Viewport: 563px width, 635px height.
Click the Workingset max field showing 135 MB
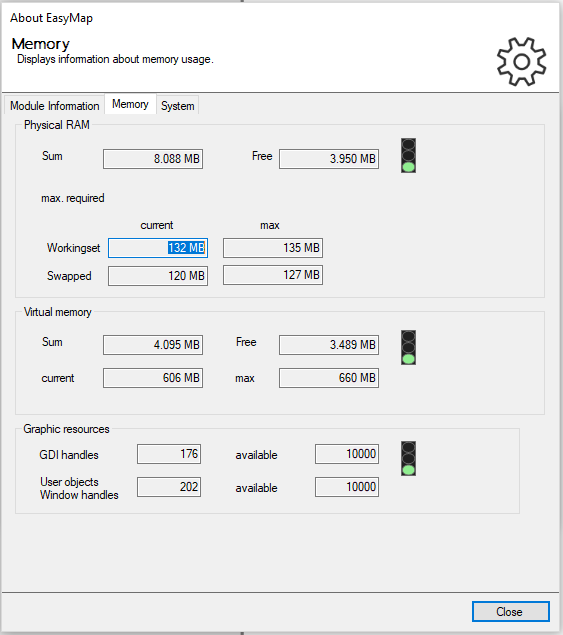[273, 248]
